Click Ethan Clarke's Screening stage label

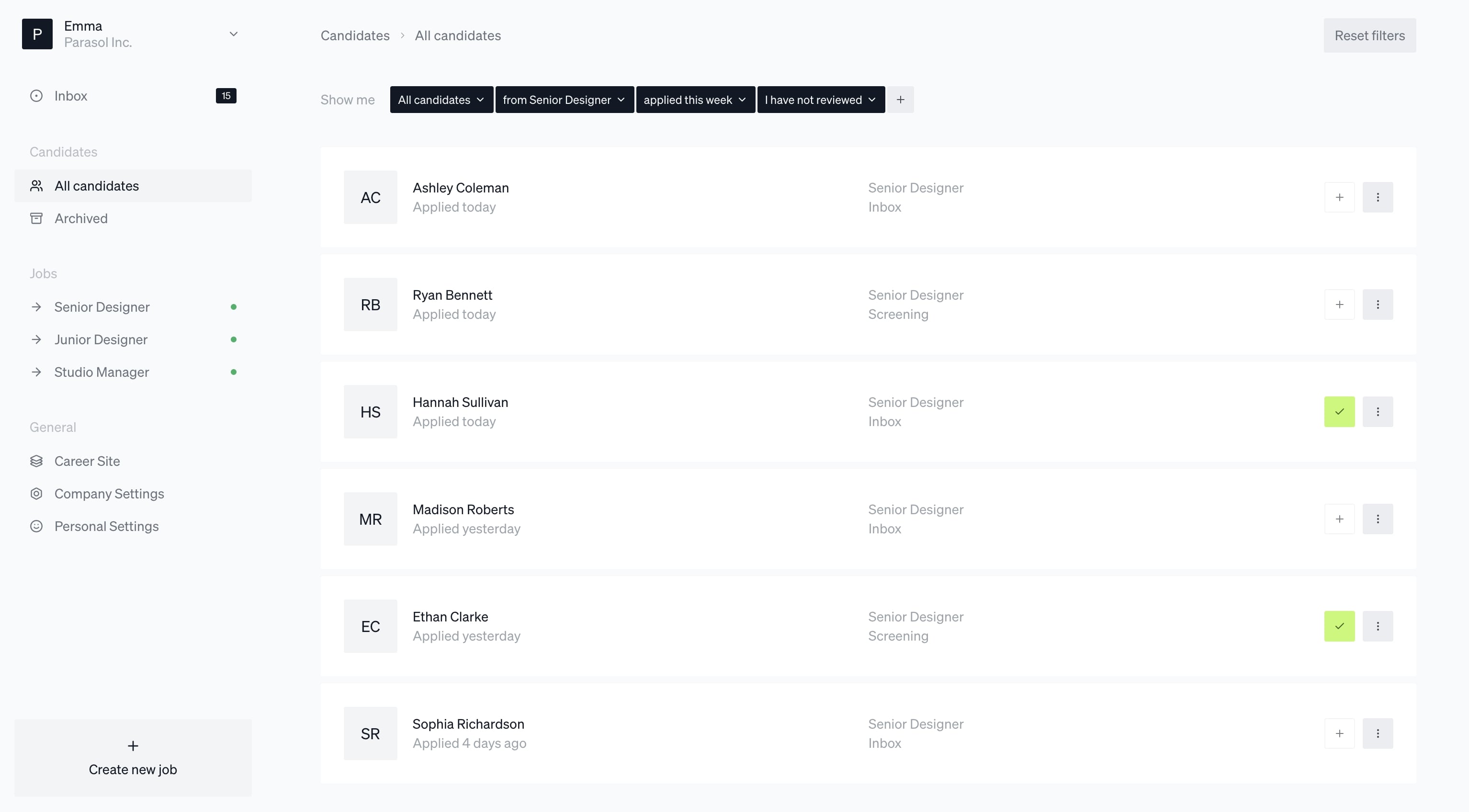pyautogui.click(x=898, y=636)
